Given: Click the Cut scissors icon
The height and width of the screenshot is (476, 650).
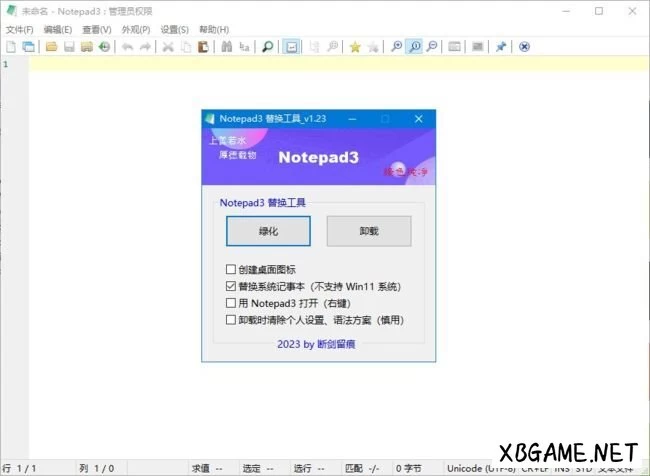Looking at the screenshot, I should pos(168,47).
